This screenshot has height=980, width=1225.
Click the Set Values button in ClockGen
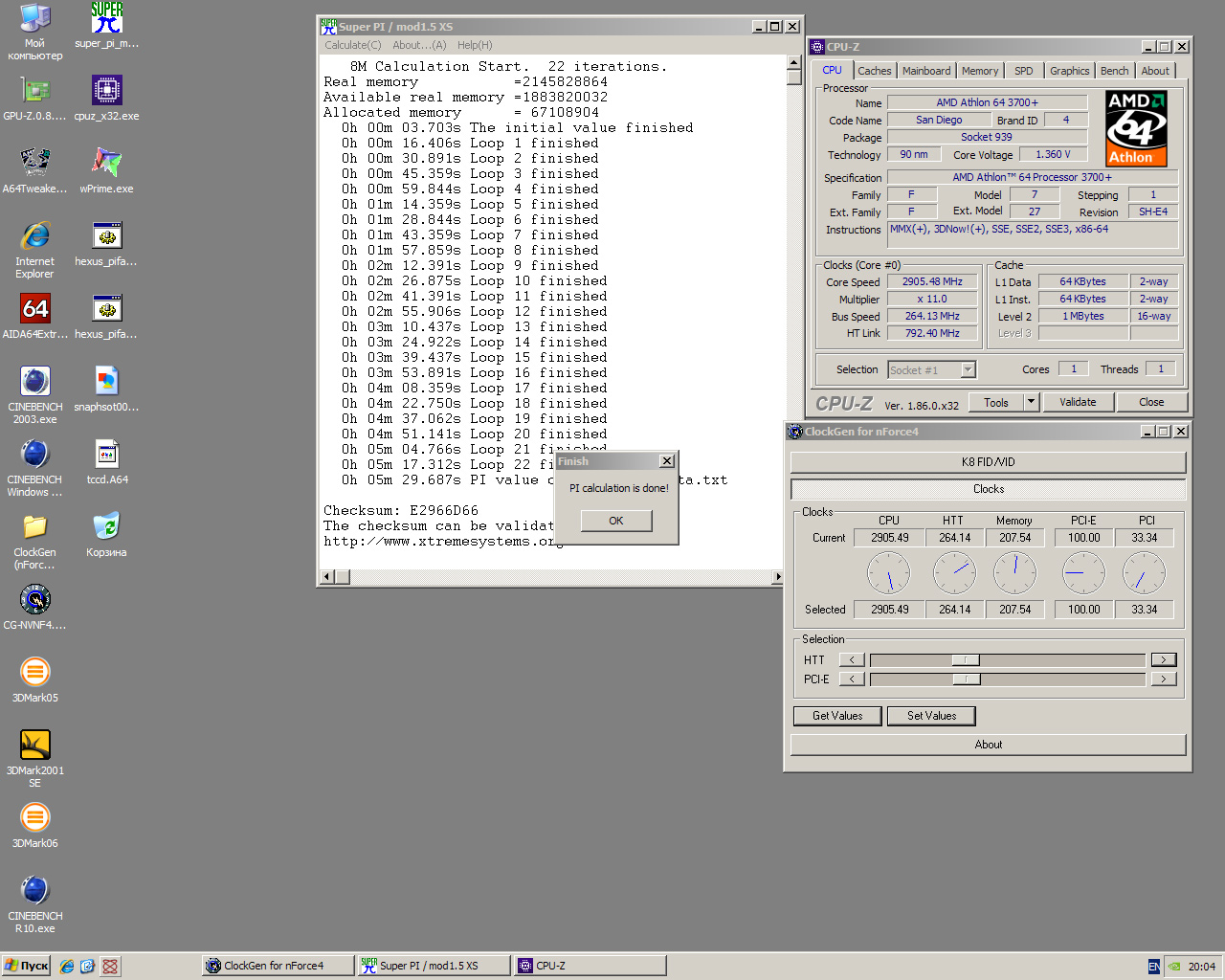931,716
